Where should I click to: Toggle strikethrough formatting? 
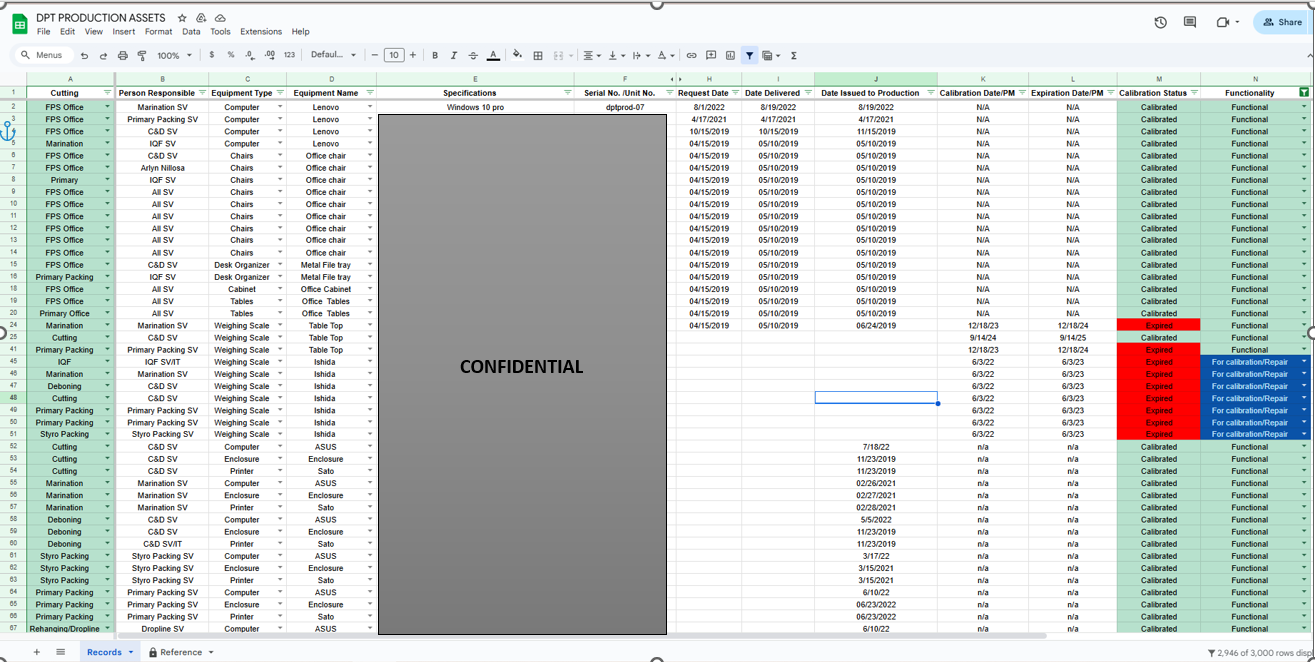pos(473,56)
